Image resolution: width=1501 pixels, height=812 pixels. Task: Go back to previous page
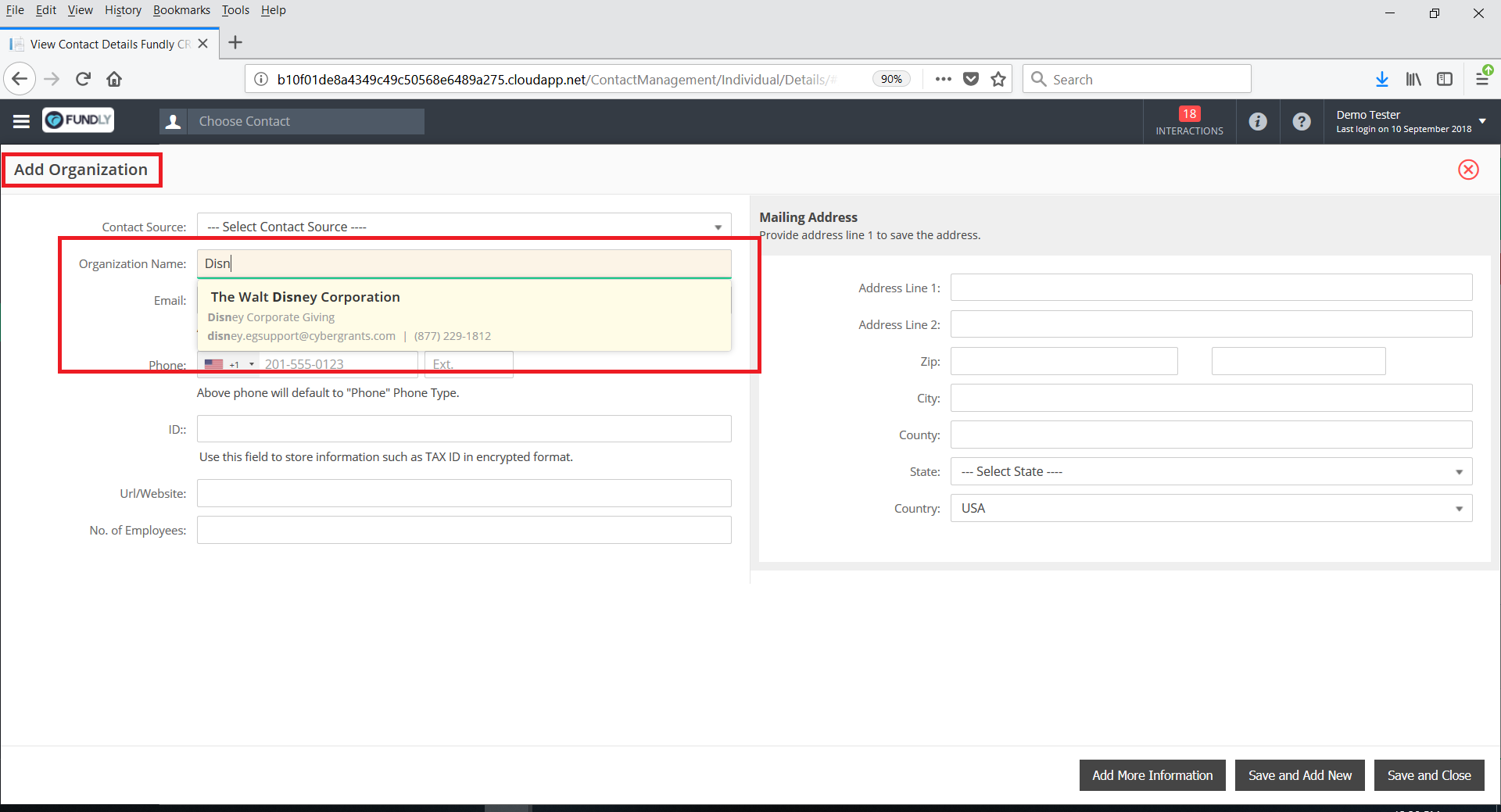click(x=20, y=79)
